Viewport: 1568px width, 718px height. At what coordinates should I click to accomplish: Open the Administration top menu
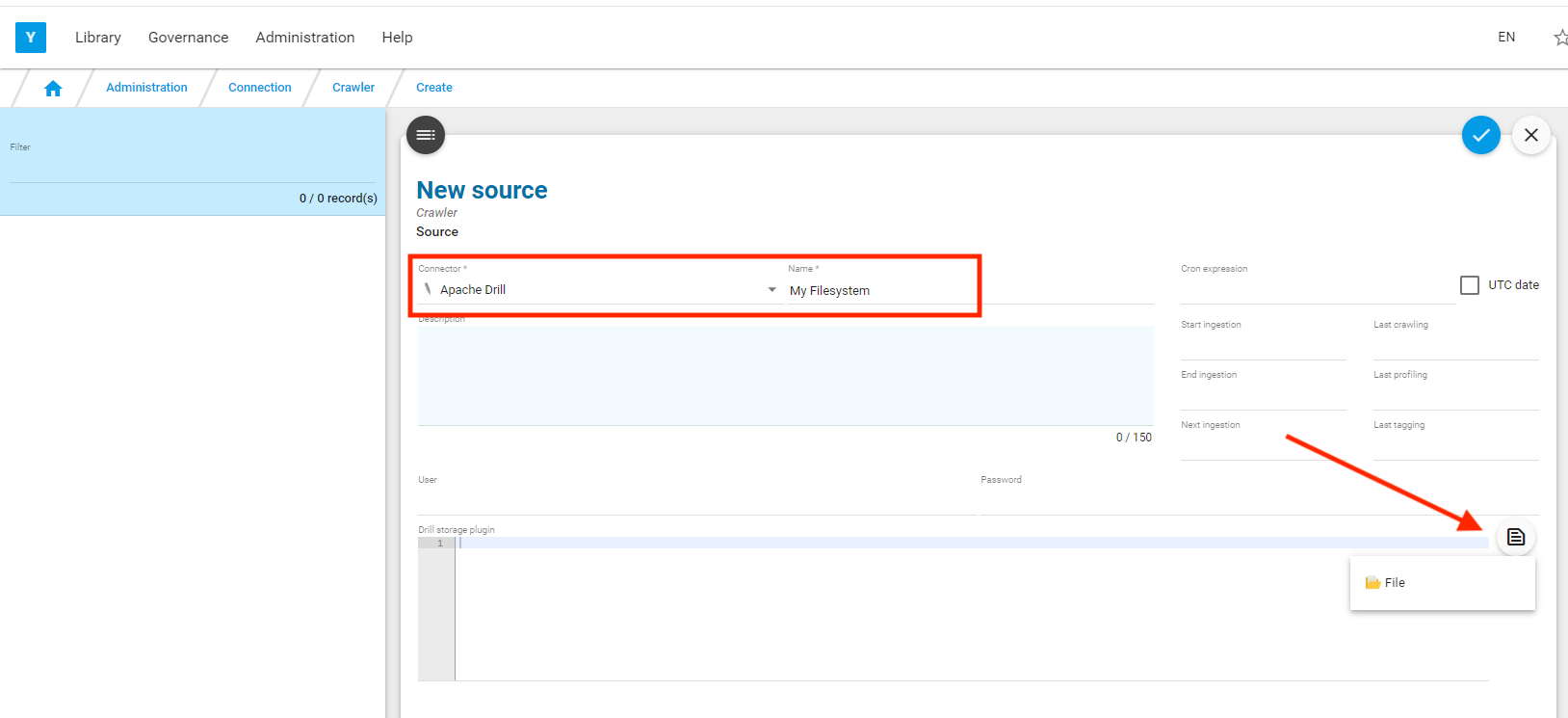304,38
